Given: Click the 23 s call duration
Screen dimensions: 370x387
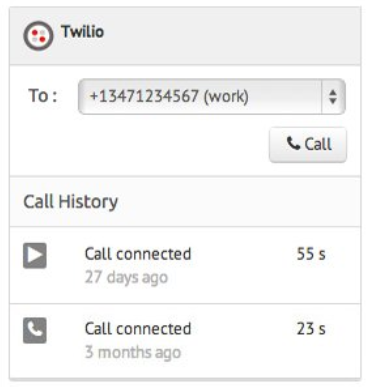Looking at the screenshot, I should pyautogui.click(x=311, y=329).
